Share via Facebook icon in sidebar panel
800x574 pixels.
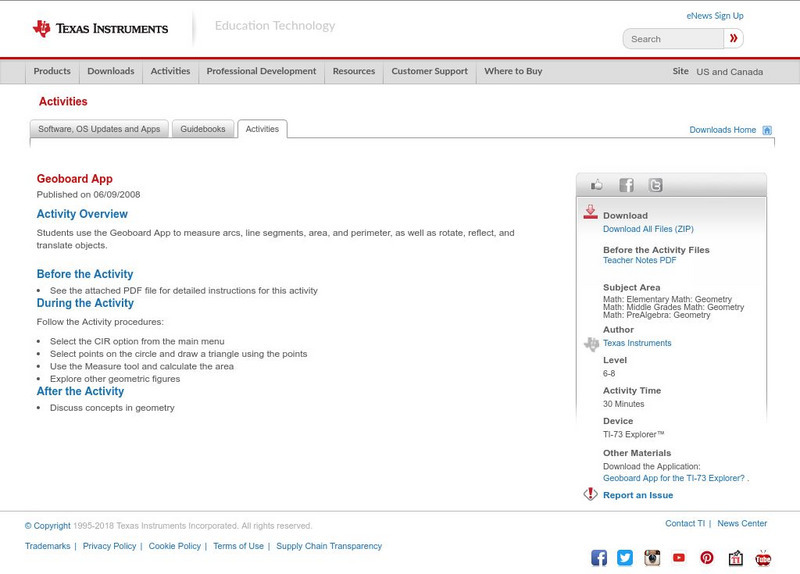627,185
